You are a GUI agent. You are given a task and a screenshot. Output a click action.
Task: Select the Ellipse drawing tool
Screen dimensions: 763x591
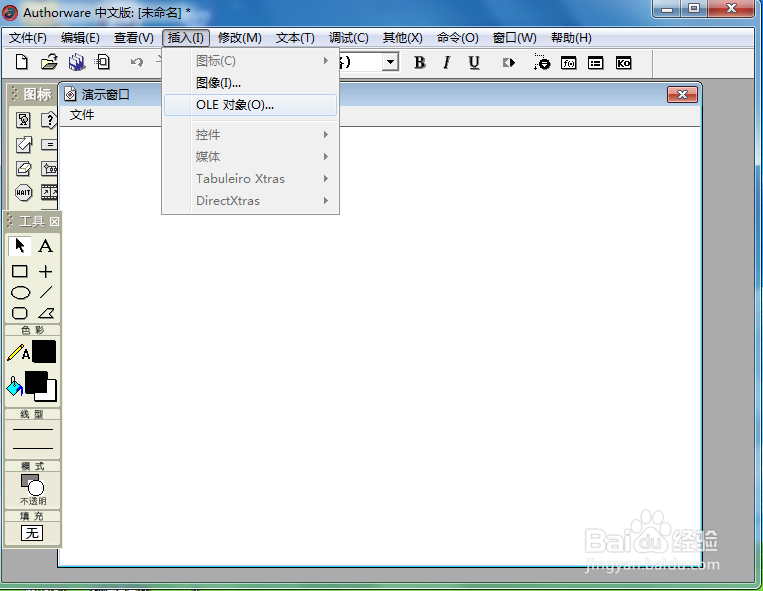20,292
